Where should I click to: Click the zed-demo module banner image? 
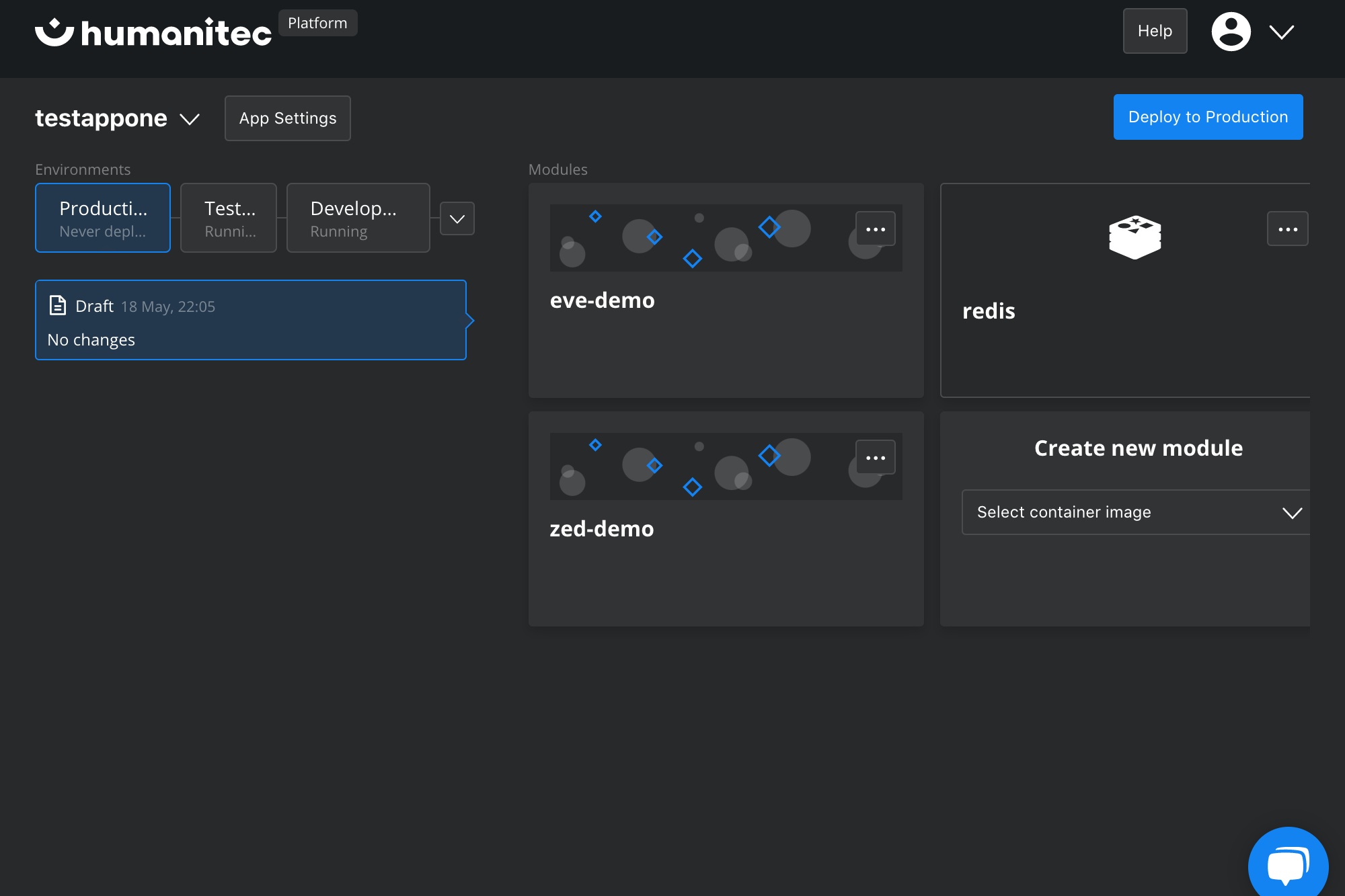tap(726, 466)
